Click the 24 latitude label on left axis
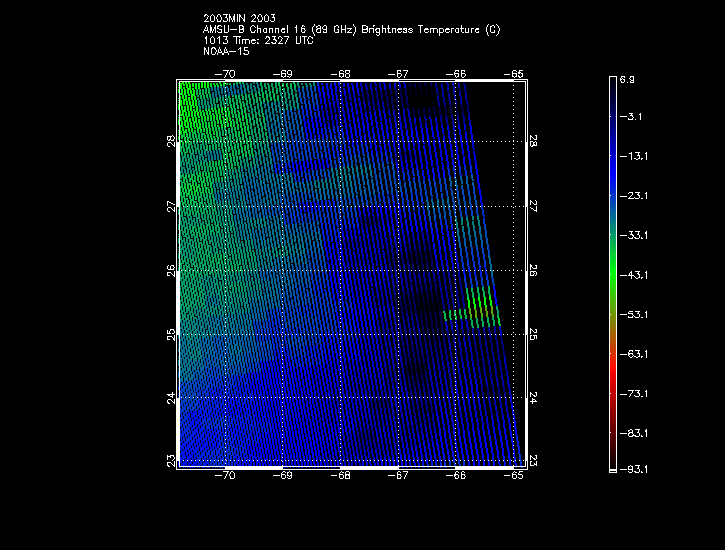725x550 pixels. pos(171,398)
